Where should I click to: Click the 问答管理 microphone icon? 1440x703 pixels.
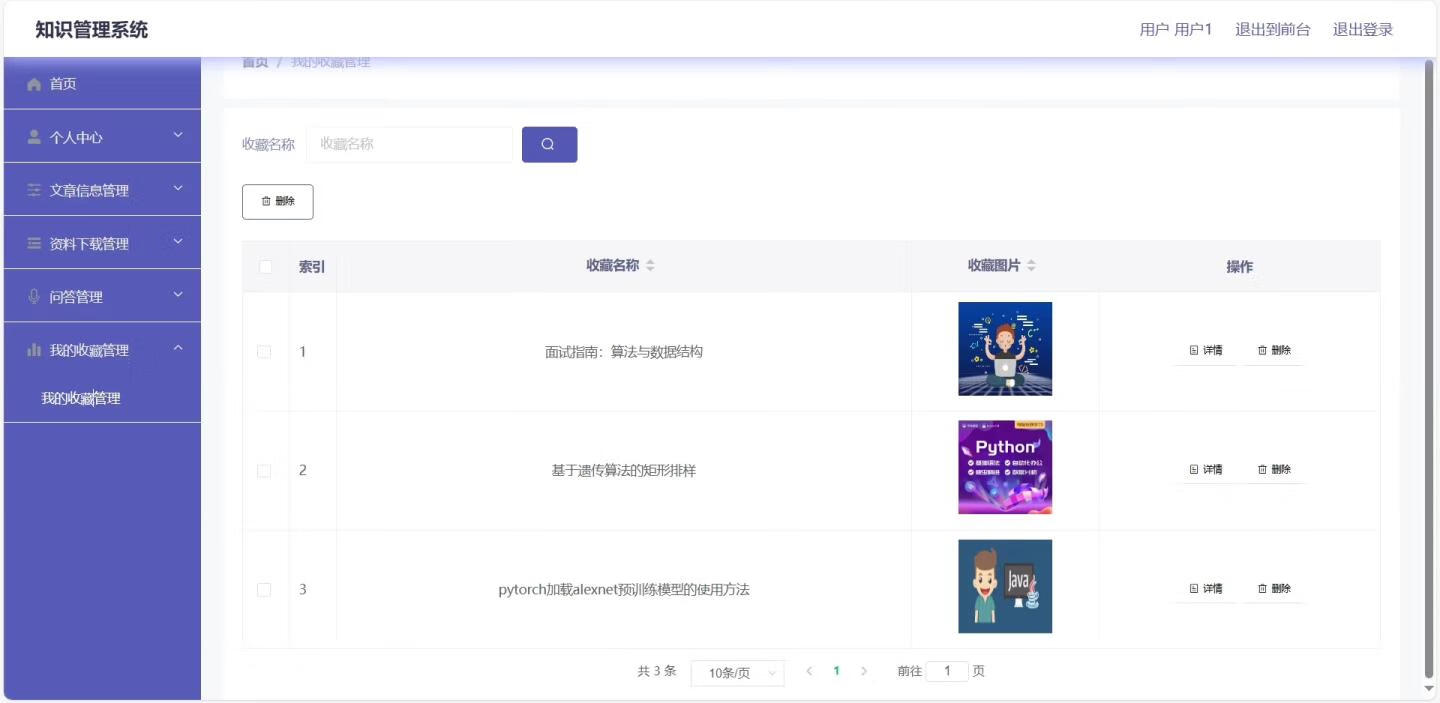[x=34, y=297]
